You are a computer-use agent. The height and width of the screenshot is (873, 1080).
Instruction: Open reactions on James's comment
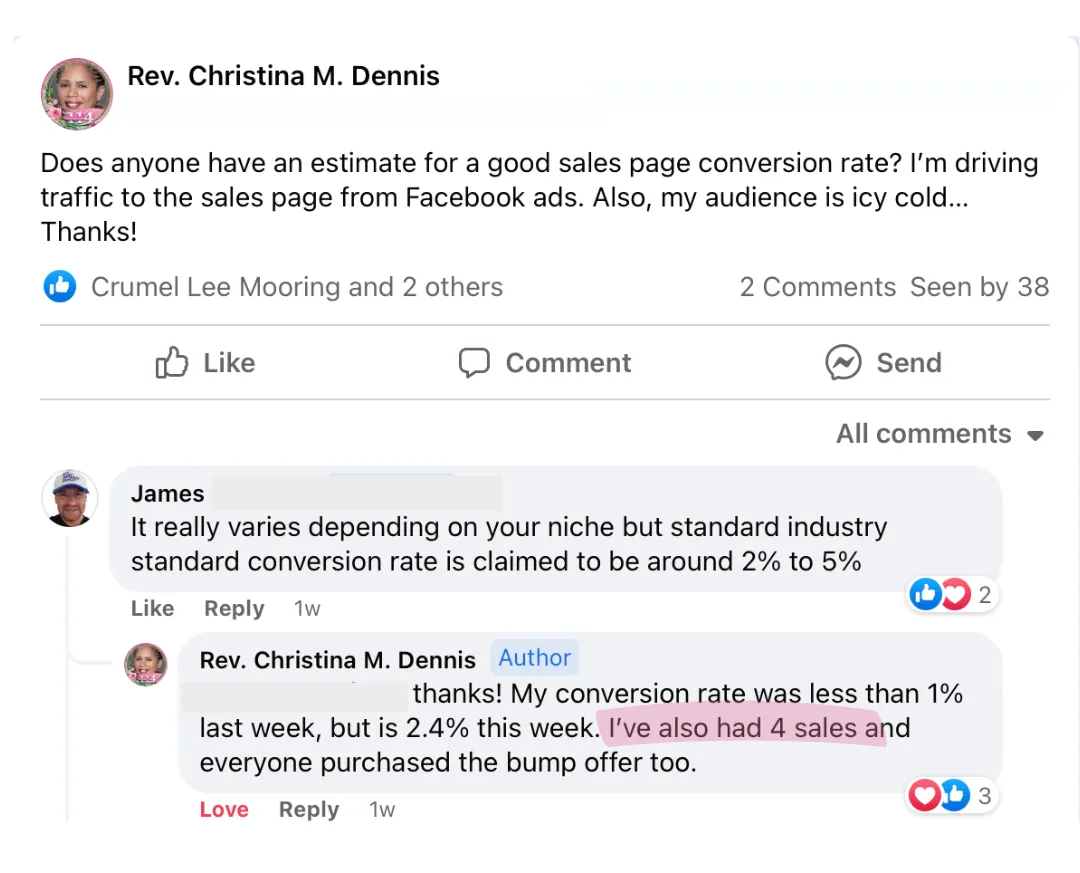point(951,595)
